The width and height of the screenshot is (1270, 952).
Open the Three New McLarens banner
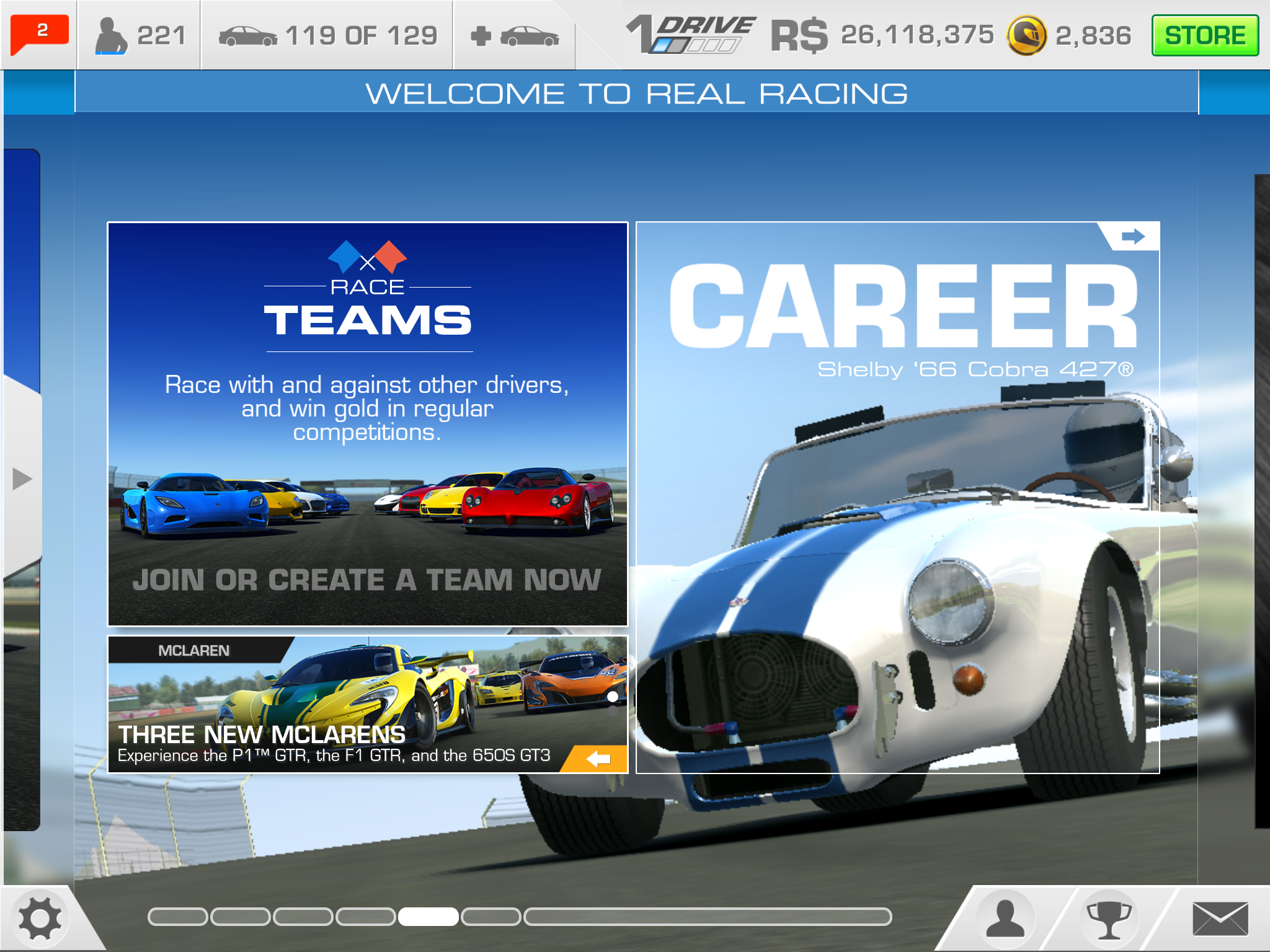(368, 704)
